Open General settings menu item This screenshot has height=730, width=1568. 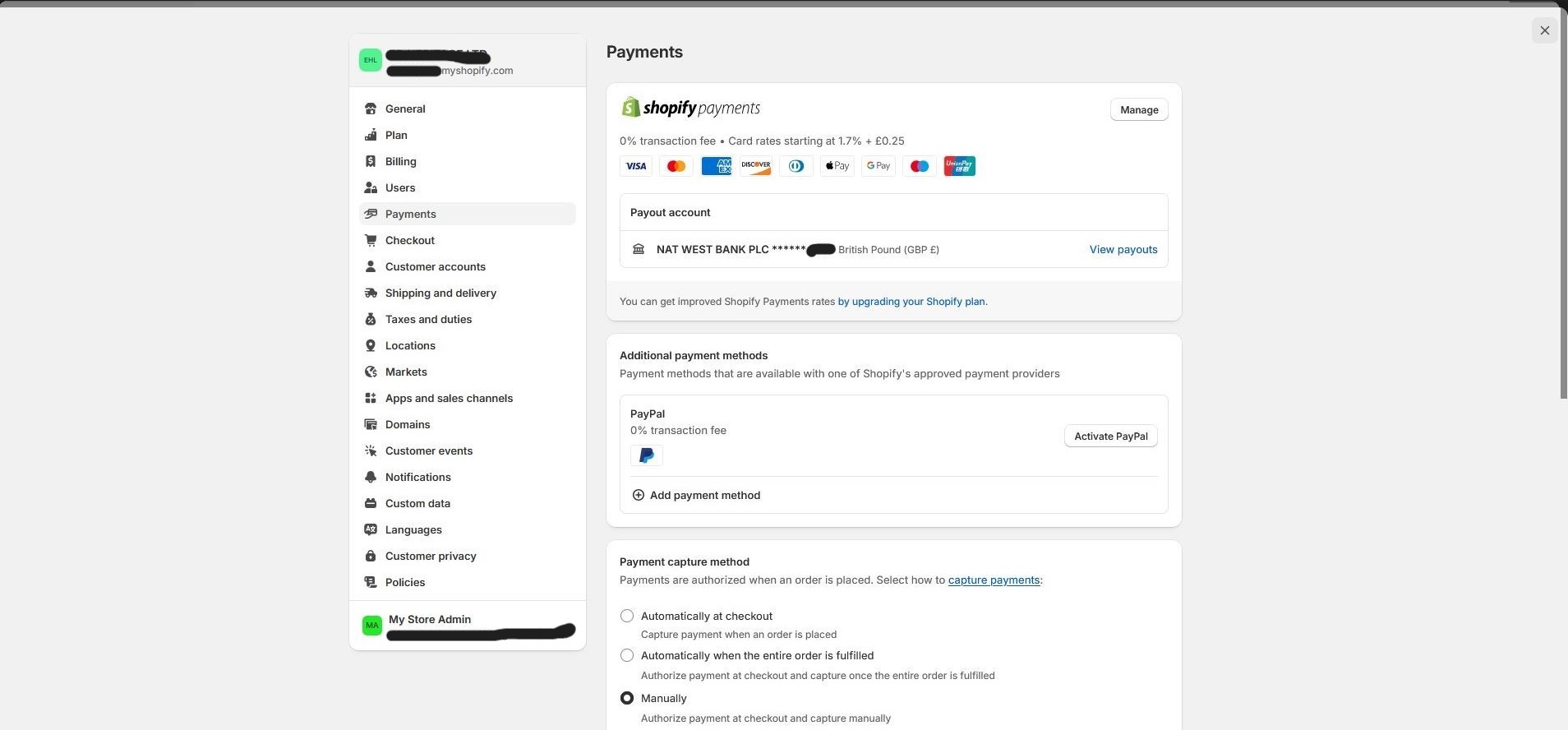coord(468,109)
